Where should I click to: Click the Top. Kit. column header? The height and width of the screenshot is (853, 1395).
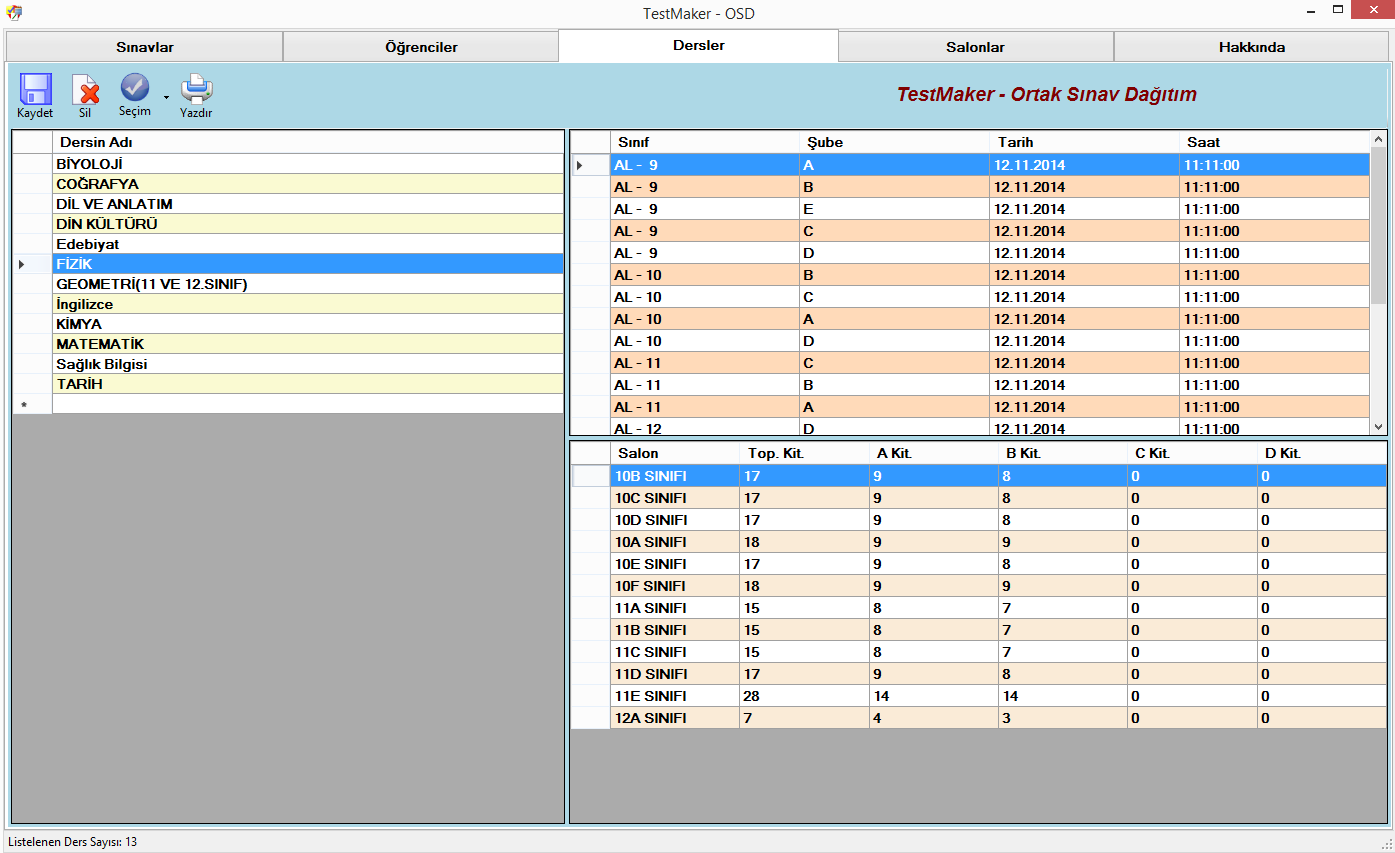pos(803,453)
